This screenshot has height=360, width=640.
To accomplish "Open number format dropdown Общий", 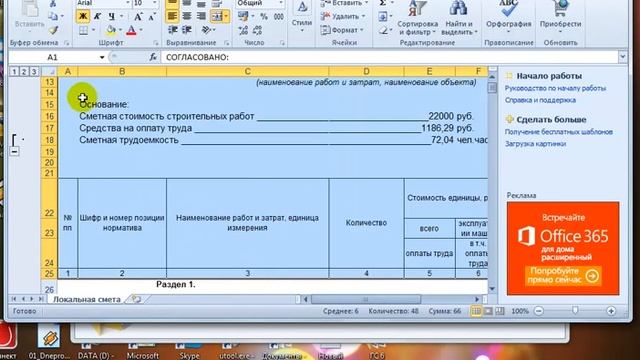I will pos(260,3).
